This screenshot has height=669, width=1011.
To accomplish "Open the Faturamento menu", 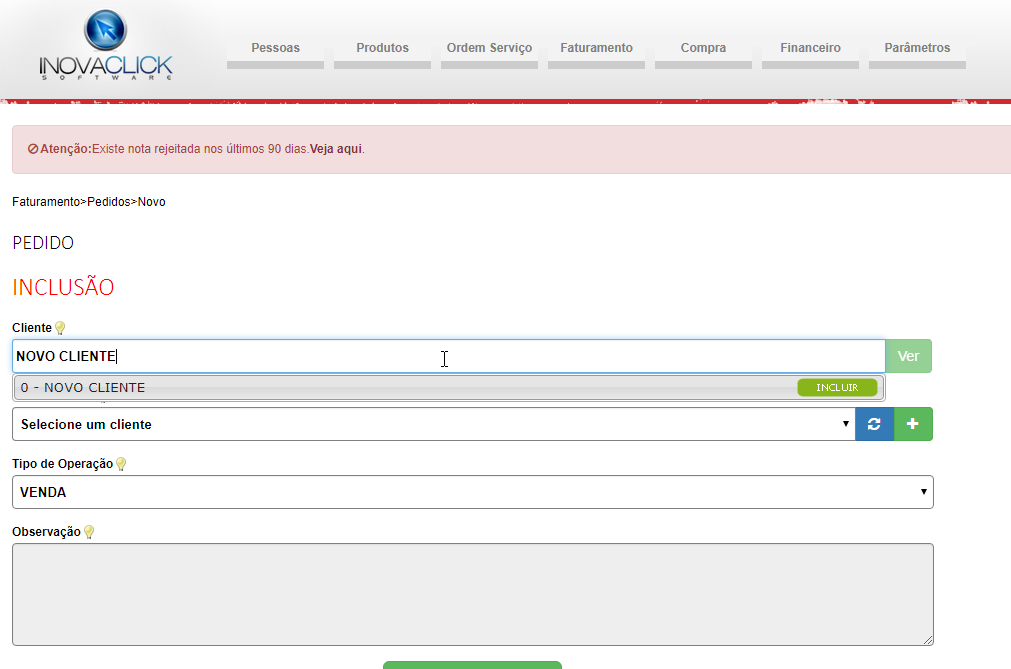I will (x=596, y=48).
